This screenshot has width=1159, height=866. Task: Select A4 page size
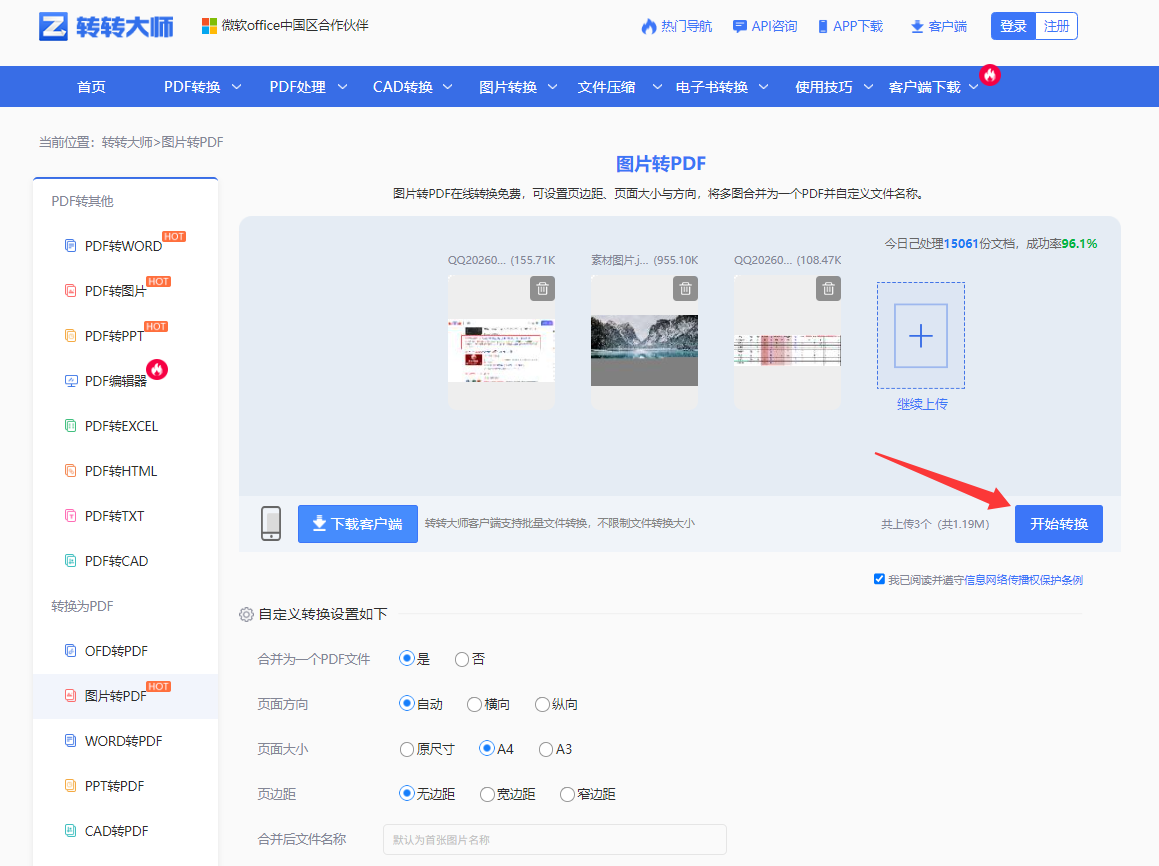486,749
